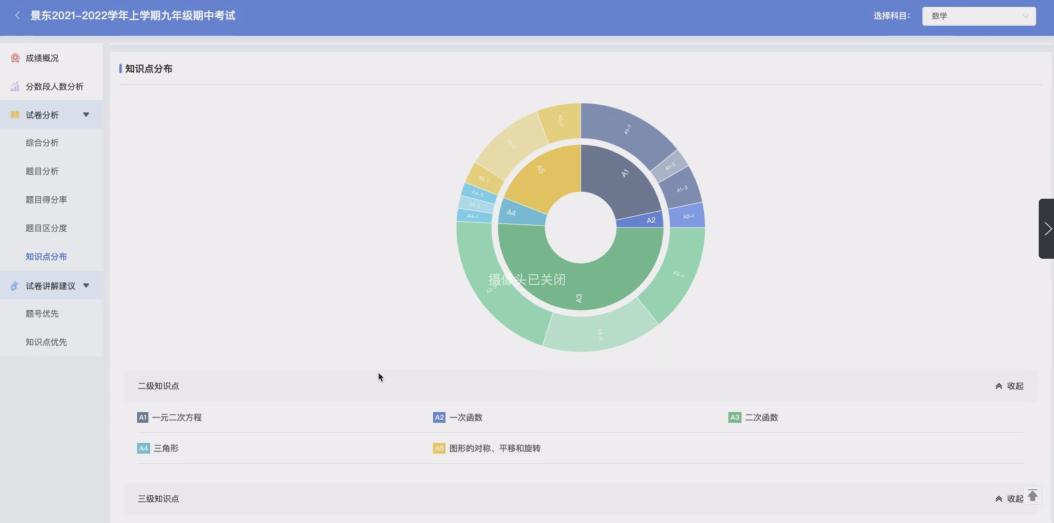
Task: Click the 二次函数 legend label
Action: [x=762, y=417]
